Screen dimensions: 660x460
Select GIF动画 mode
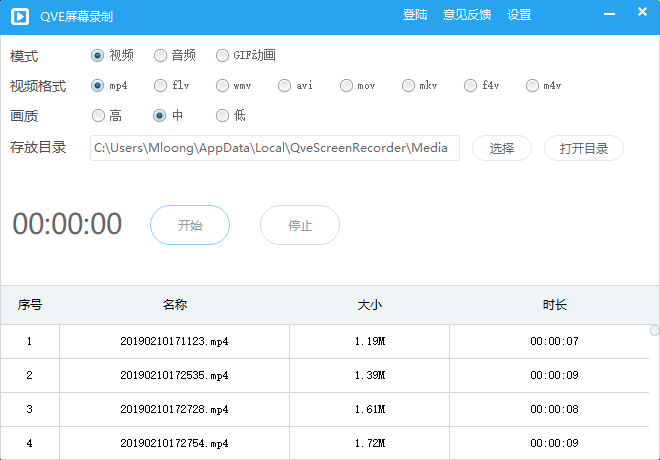click(x=223, y=56)
